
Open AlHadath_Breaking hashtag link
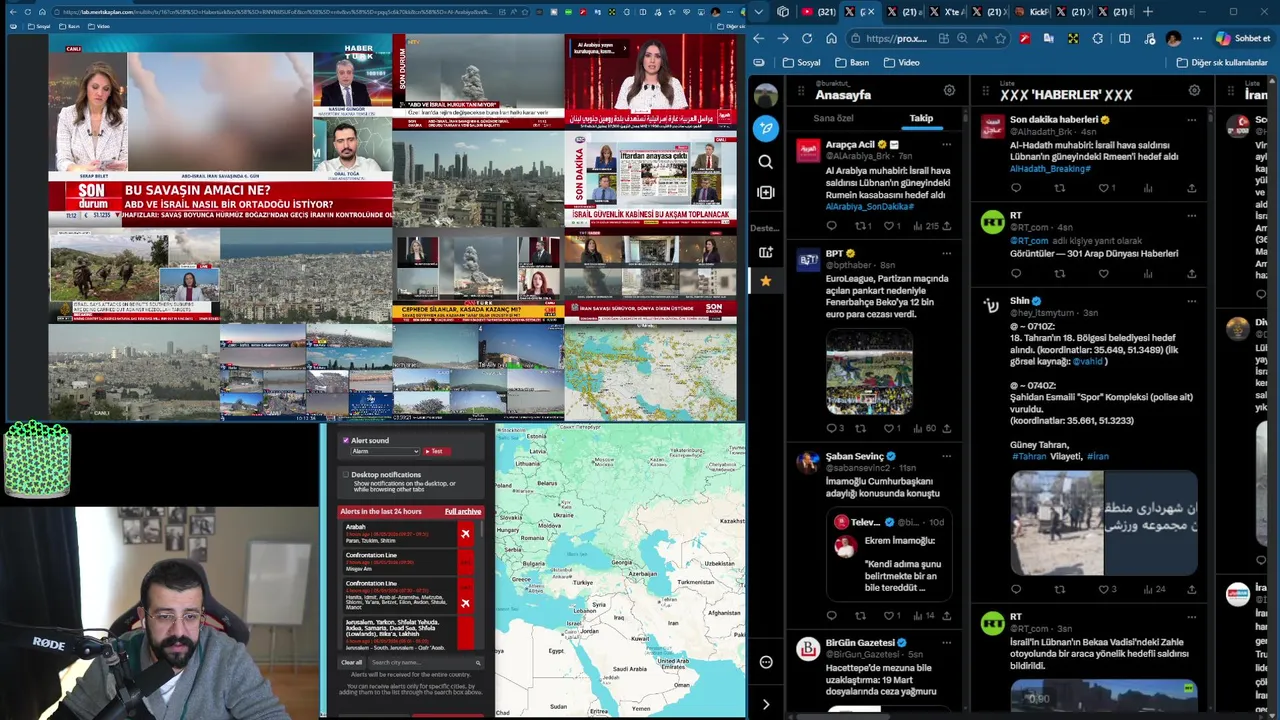(x=1049, y=169)
